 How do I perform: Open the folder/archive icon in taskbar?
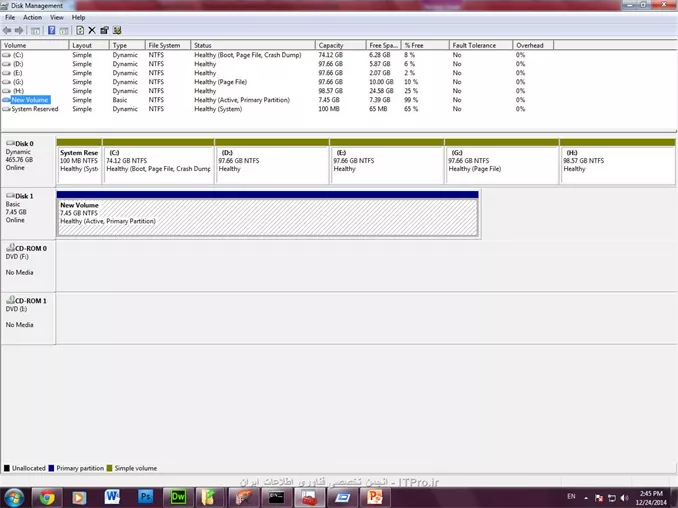click(x=209, y=497)
